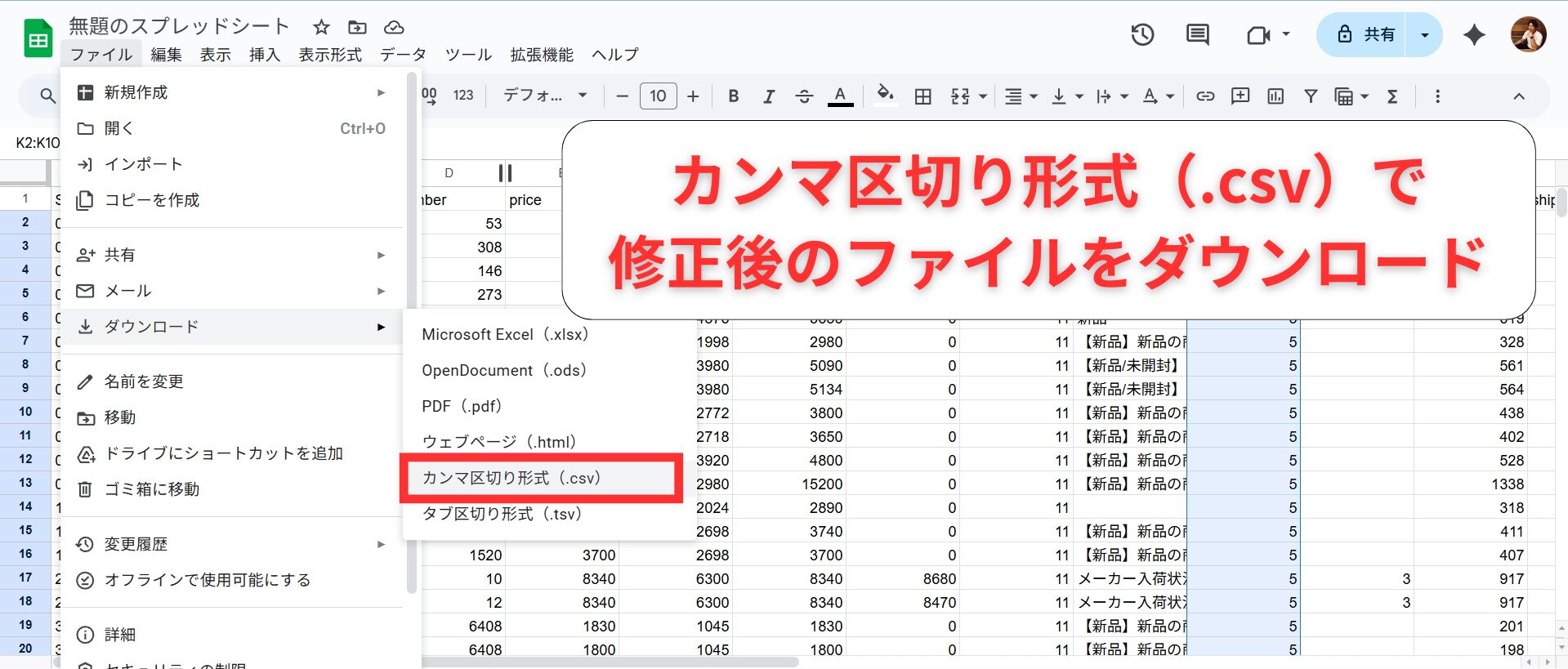This screenshot has width=1568, height=669.
Task: Click the functions sigma icon
Action: tap(1392, 96)
